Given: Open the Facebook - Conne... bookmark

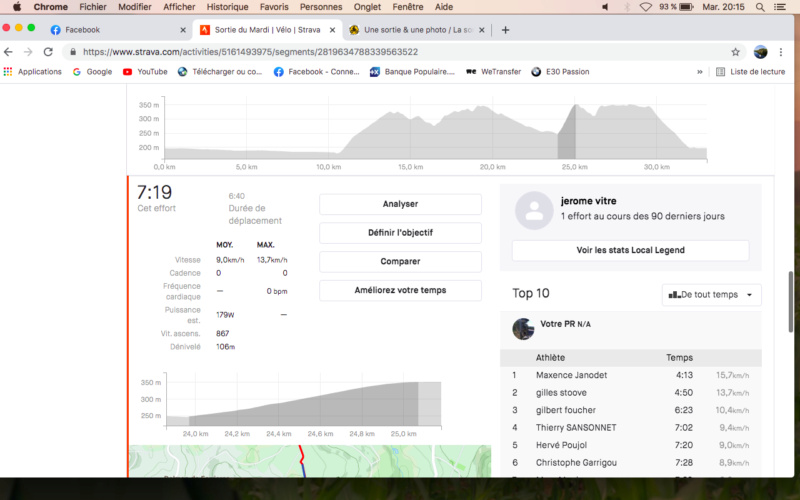Looking at the screenshot, I should coord(316,71).
